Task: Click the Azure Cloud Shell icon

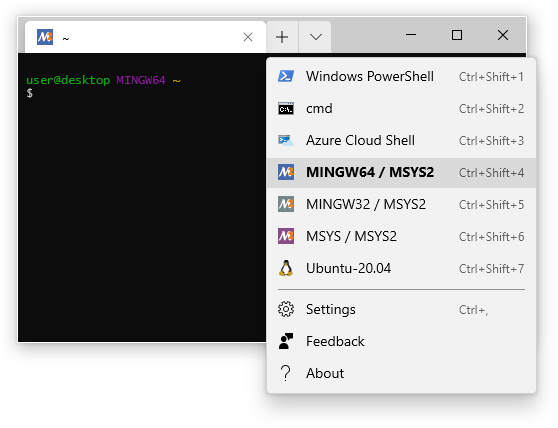Action: [286, 141]
